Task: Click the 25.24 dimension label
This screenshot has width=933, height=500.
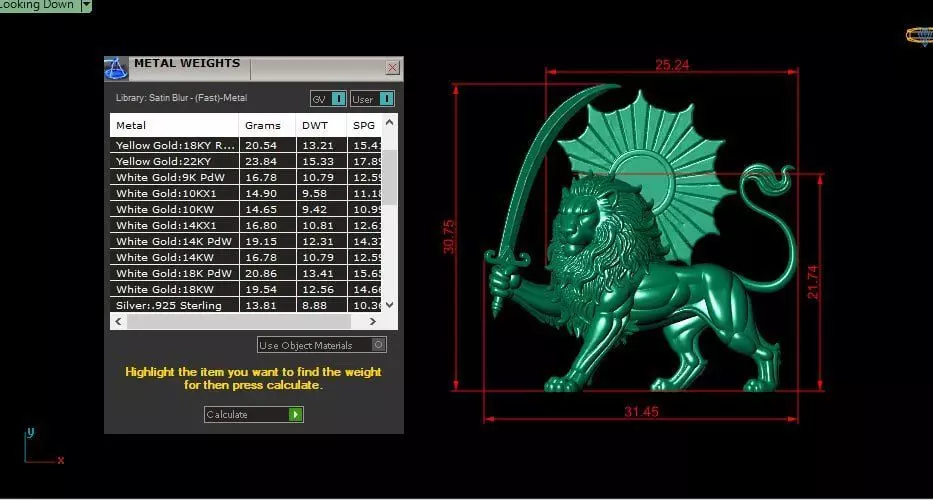Action: coord(672,65)
